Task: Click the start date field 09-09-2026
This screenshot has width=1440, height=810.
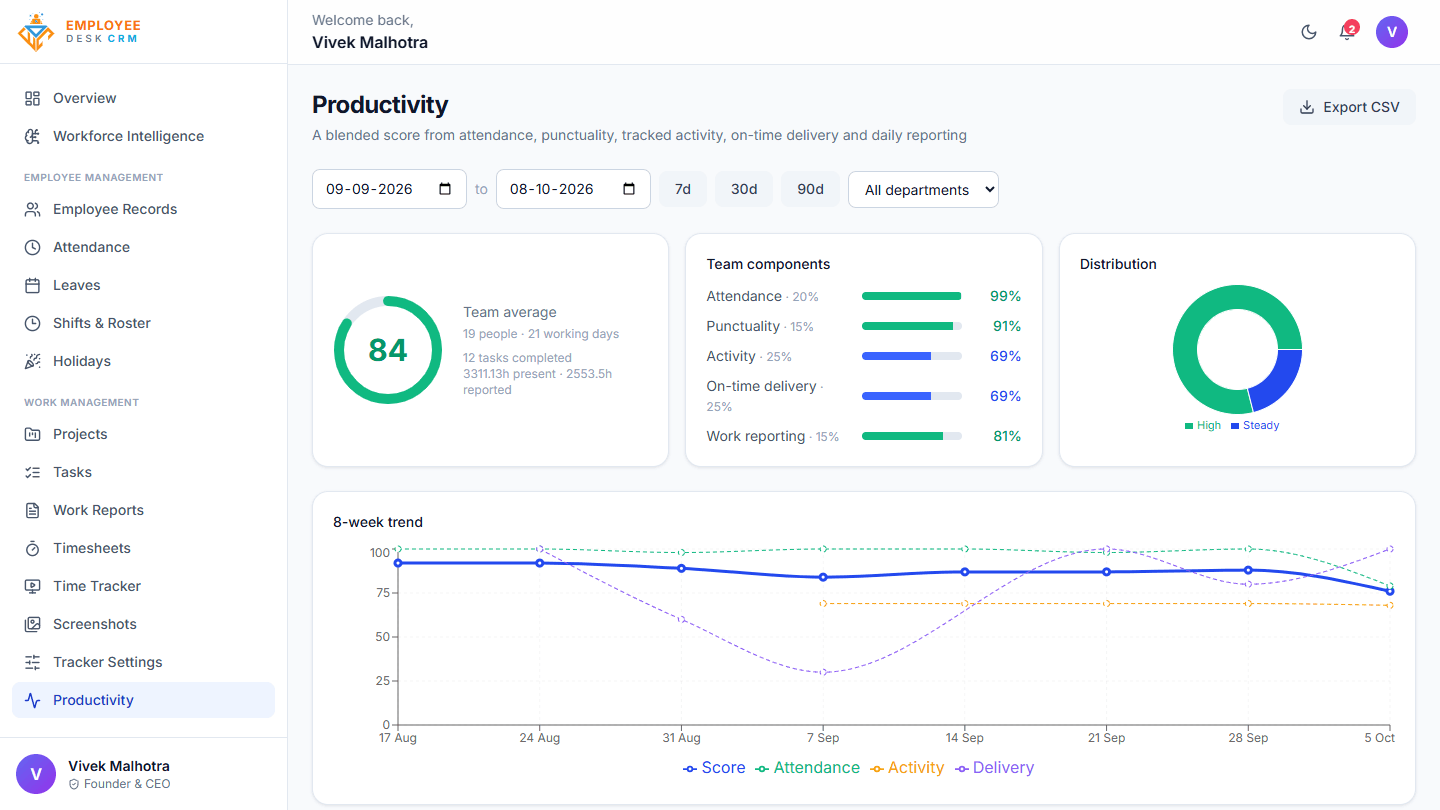Action: (389, 189)
